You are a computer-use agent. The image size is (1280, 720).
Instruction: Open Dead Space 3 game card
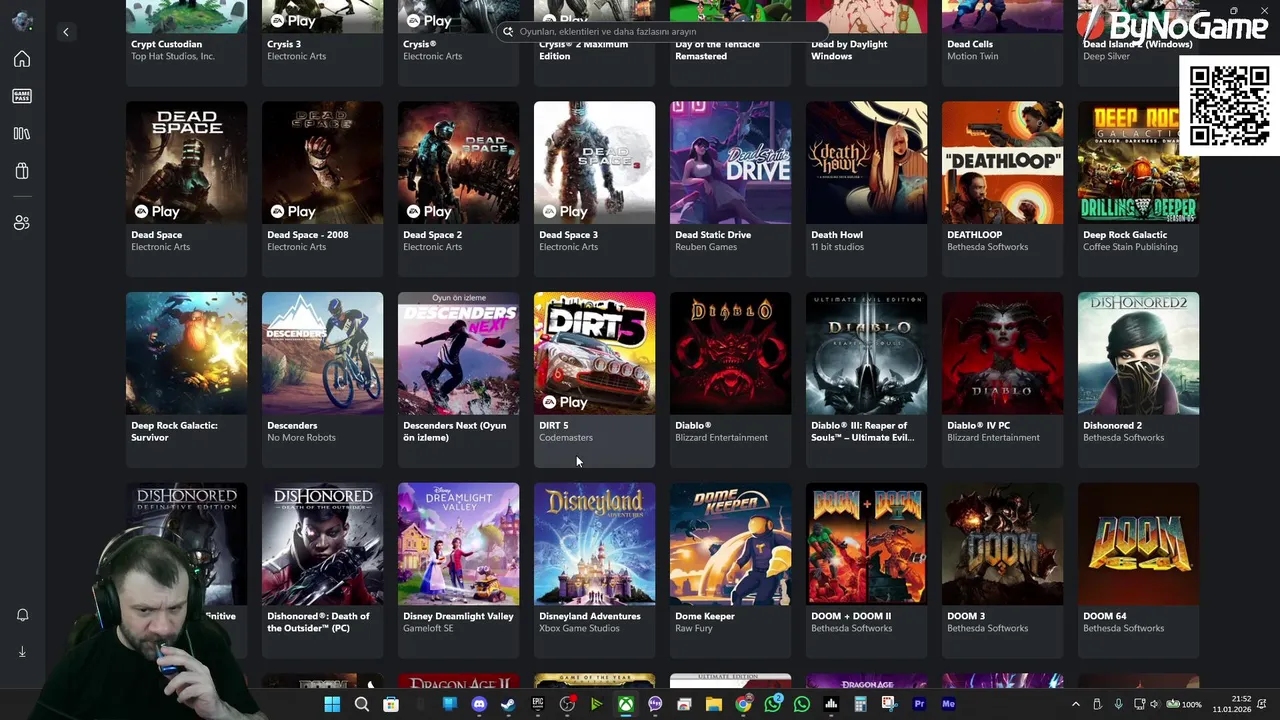click(594, 188)
